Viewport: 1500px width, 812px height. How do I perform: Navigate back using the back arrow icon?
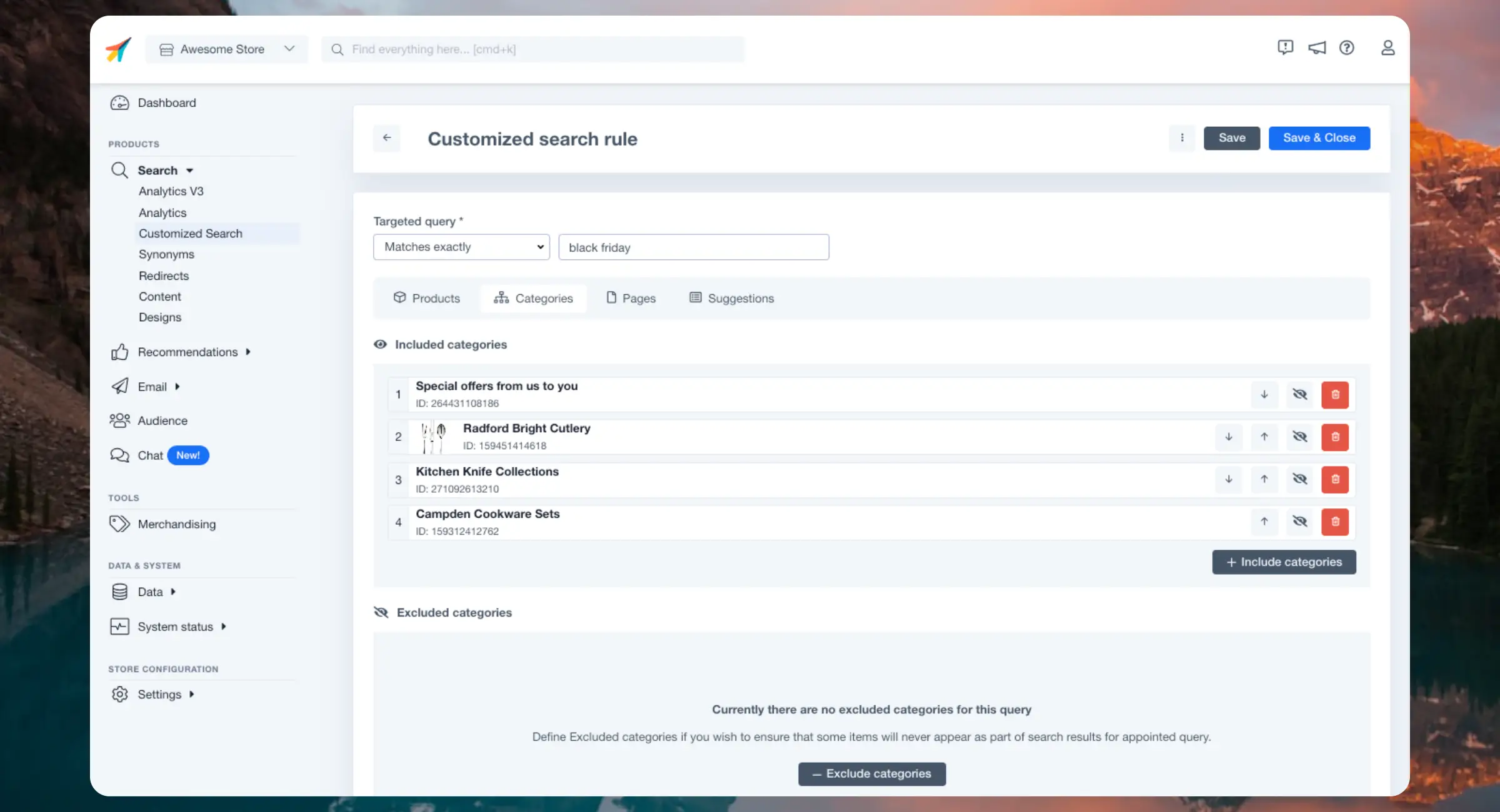pos(387,138)
